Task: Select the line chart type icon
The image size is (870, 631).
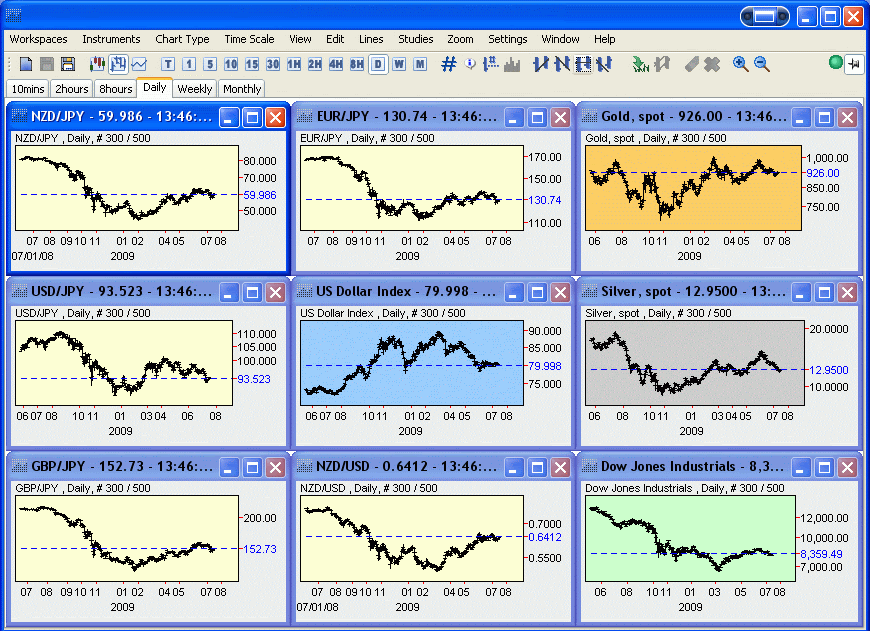Action: [x=139, y=64]
